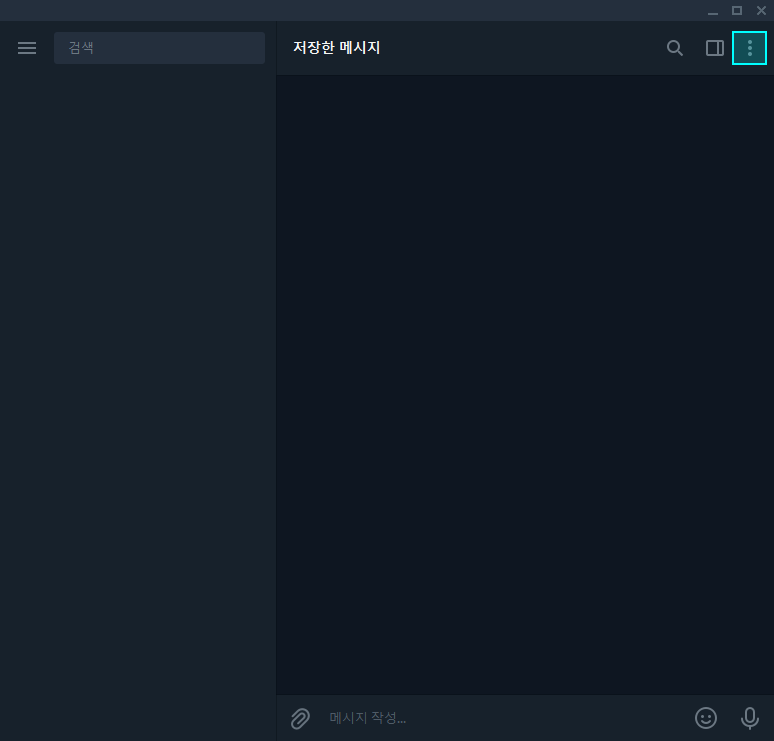Image resolution: width=774 pixels, height=741 pixels.
Task: Record a voice message with the microphone
Action: pyautogui.click(x=749, y=718)
